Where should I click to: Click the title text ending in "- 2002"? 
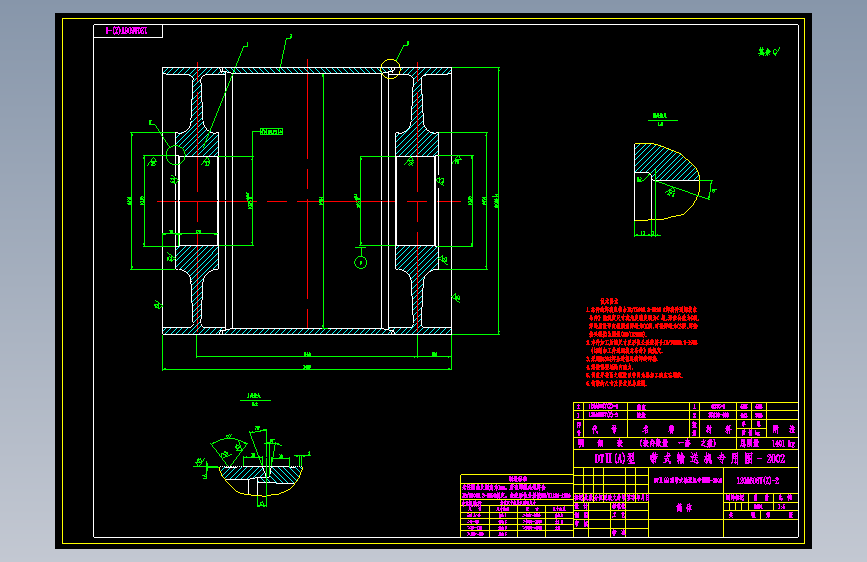click(690, 459)
